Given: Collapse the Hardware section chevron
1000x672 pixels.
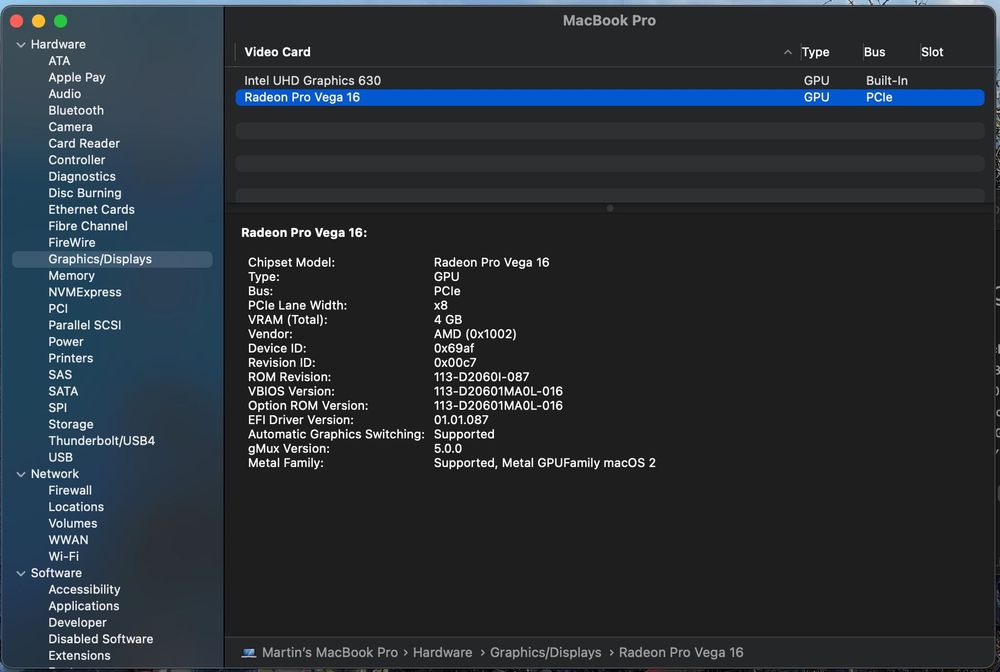Looking at the screenshot, I should (21, 45).
